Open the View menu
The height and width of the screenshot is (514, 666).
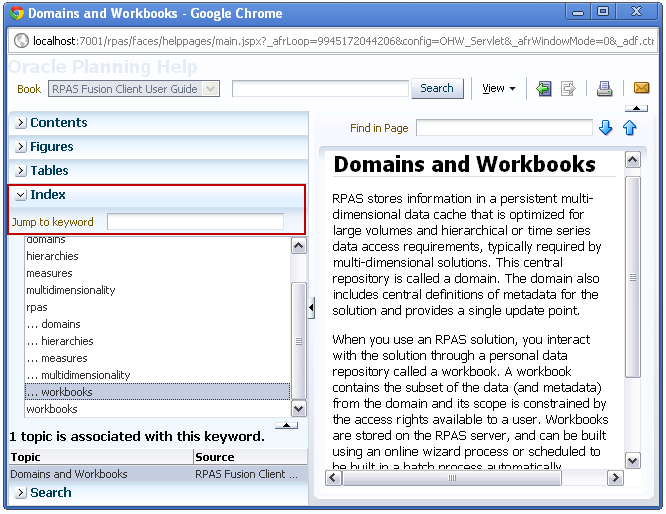point(499,88)
